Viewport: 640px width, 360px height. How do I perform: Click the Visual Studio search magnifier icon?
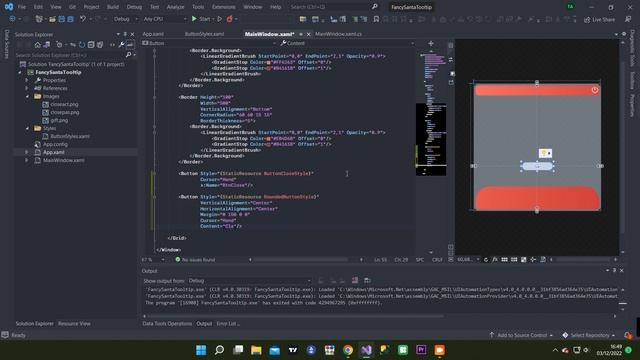click(x=375, y=7)
